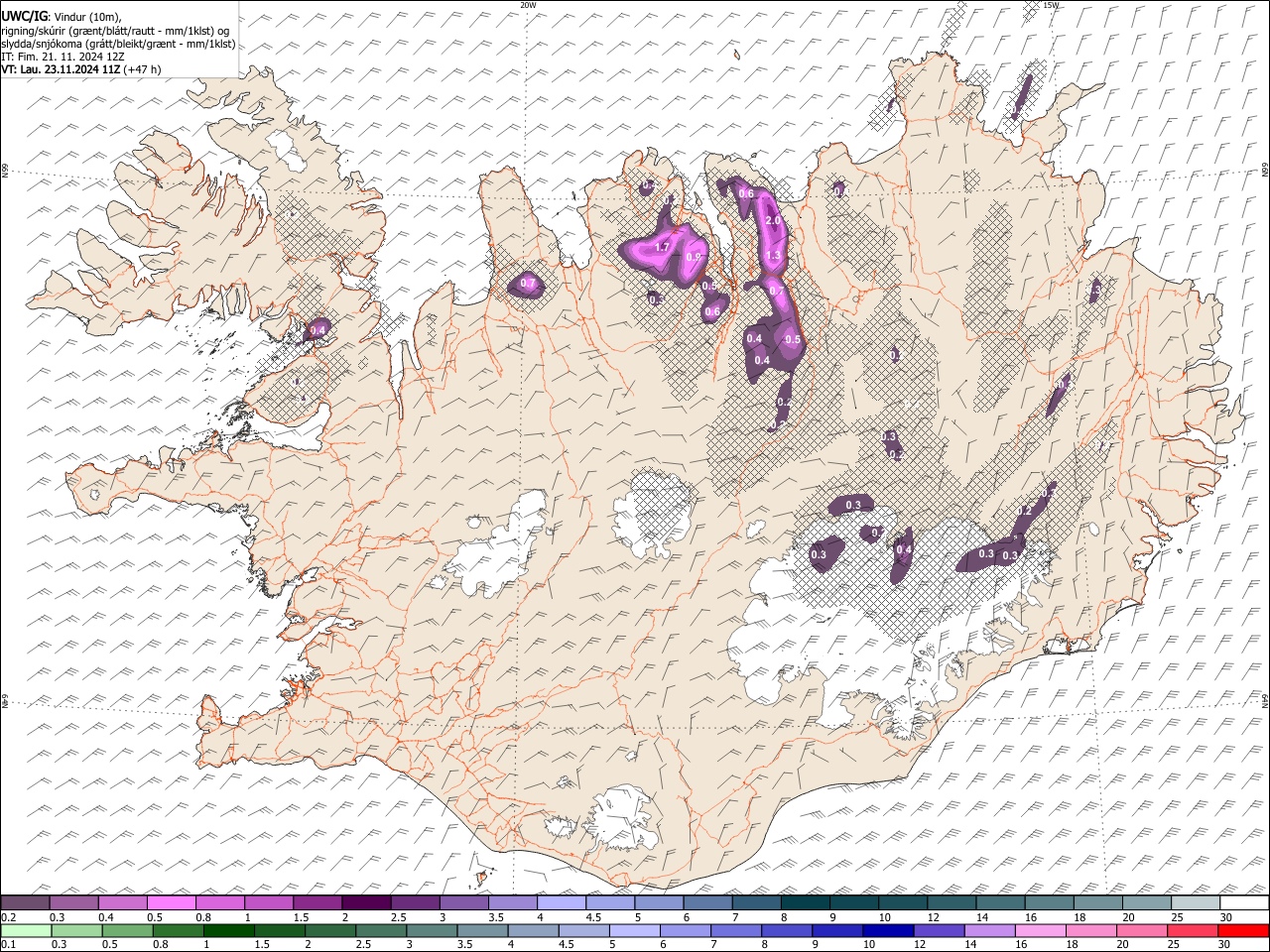This screenshot has width=1270, height=952.
Task: Click the bright magenta 0.5 swatch in upper legend row
Action: (x=171, y=902)
